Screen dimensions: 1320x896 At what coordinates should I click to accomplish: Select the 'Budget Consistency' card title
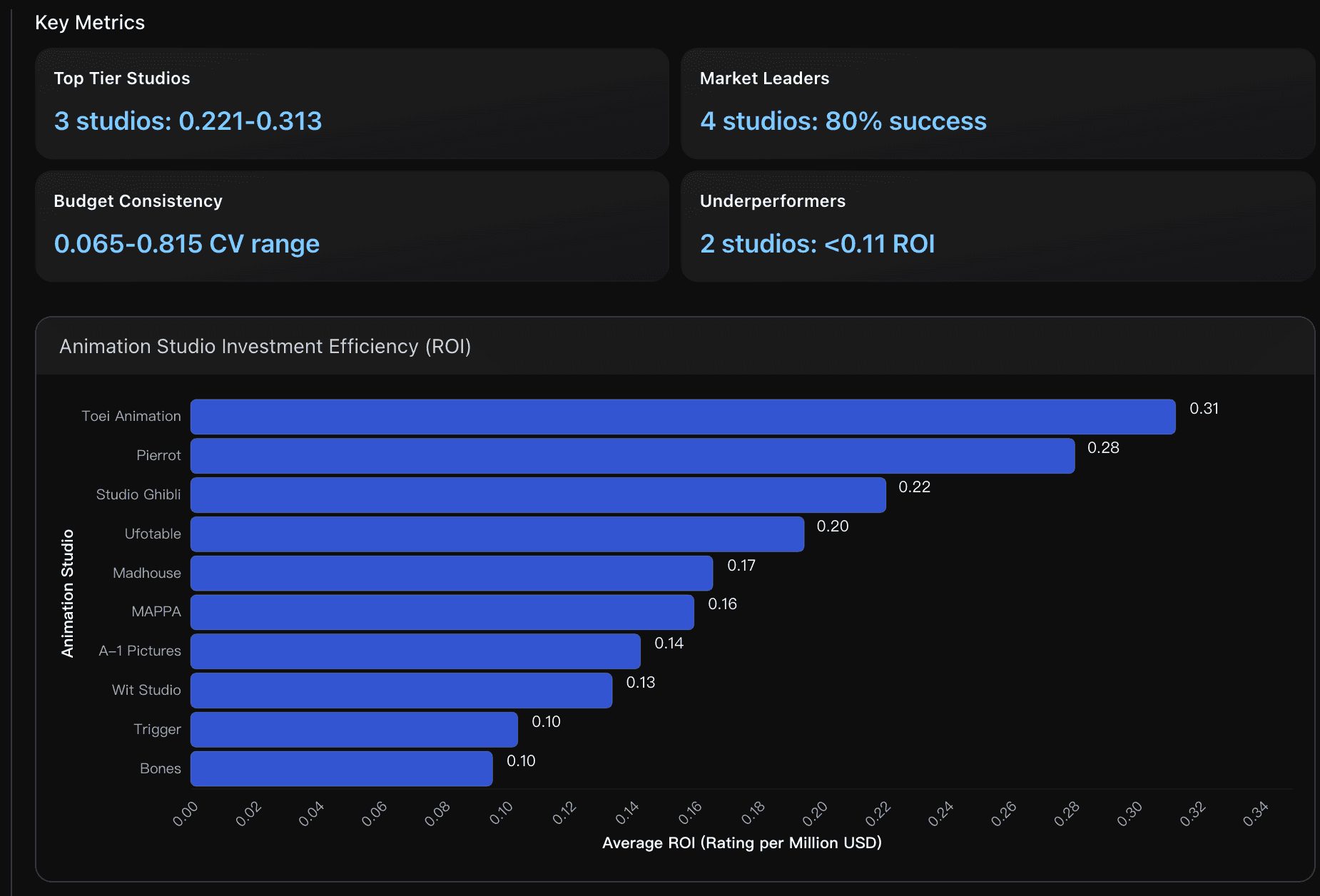tap(138, 201)
